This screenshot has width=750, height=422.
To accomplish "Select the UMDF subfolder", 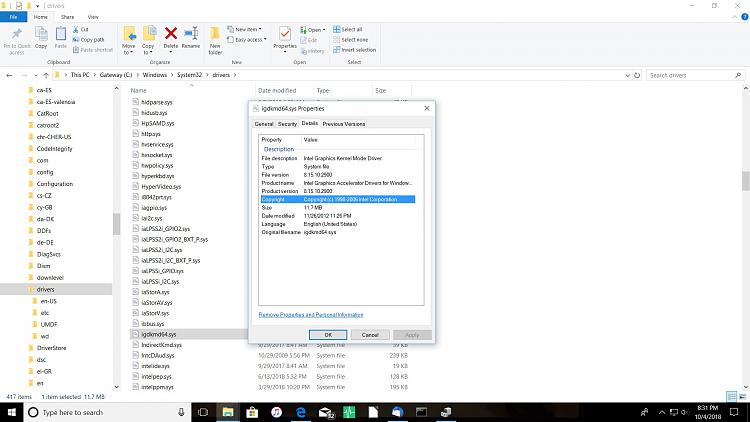I will 48,324.
